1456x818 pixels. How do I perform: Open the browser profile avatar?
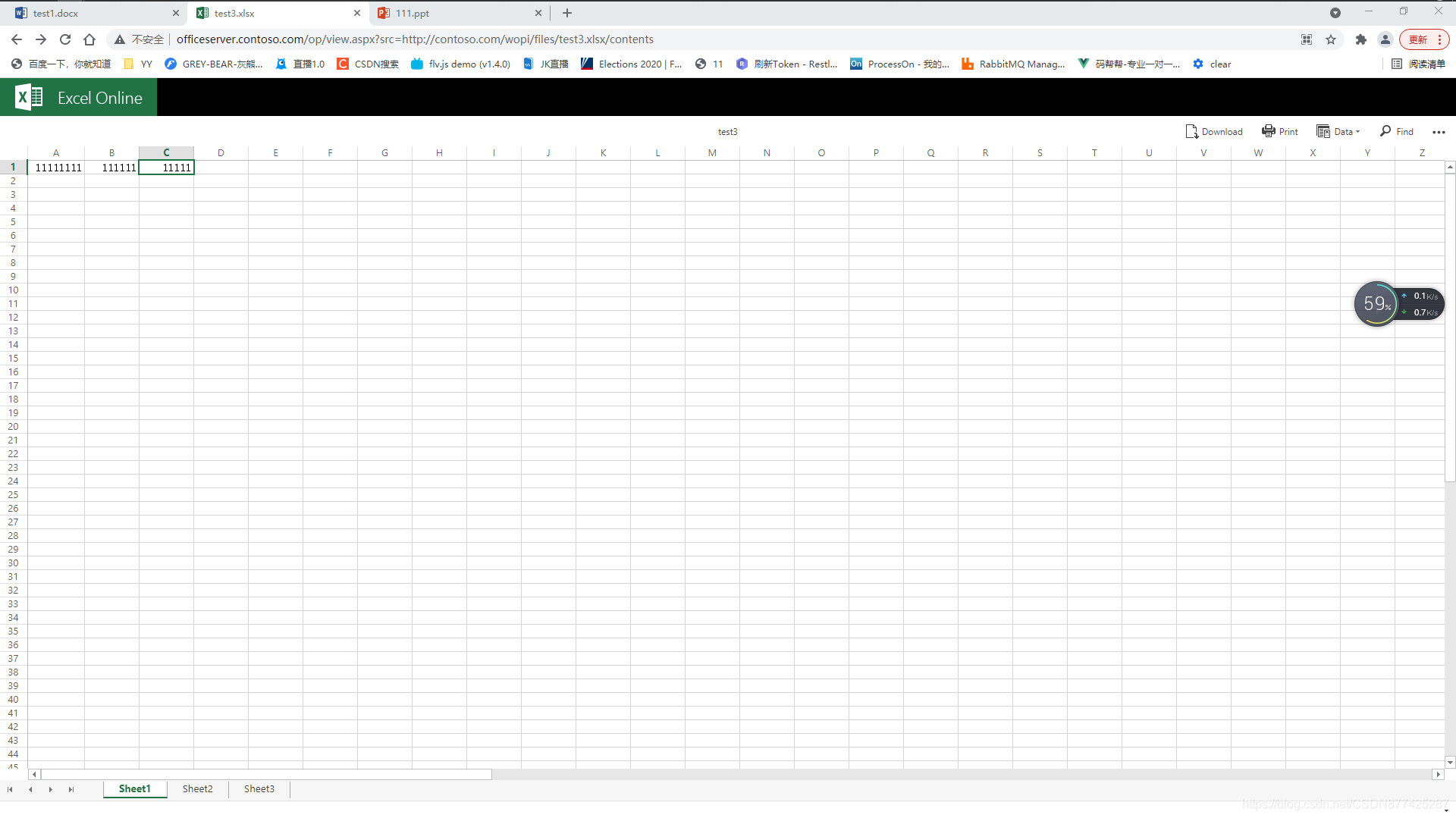click(1385, 39)
